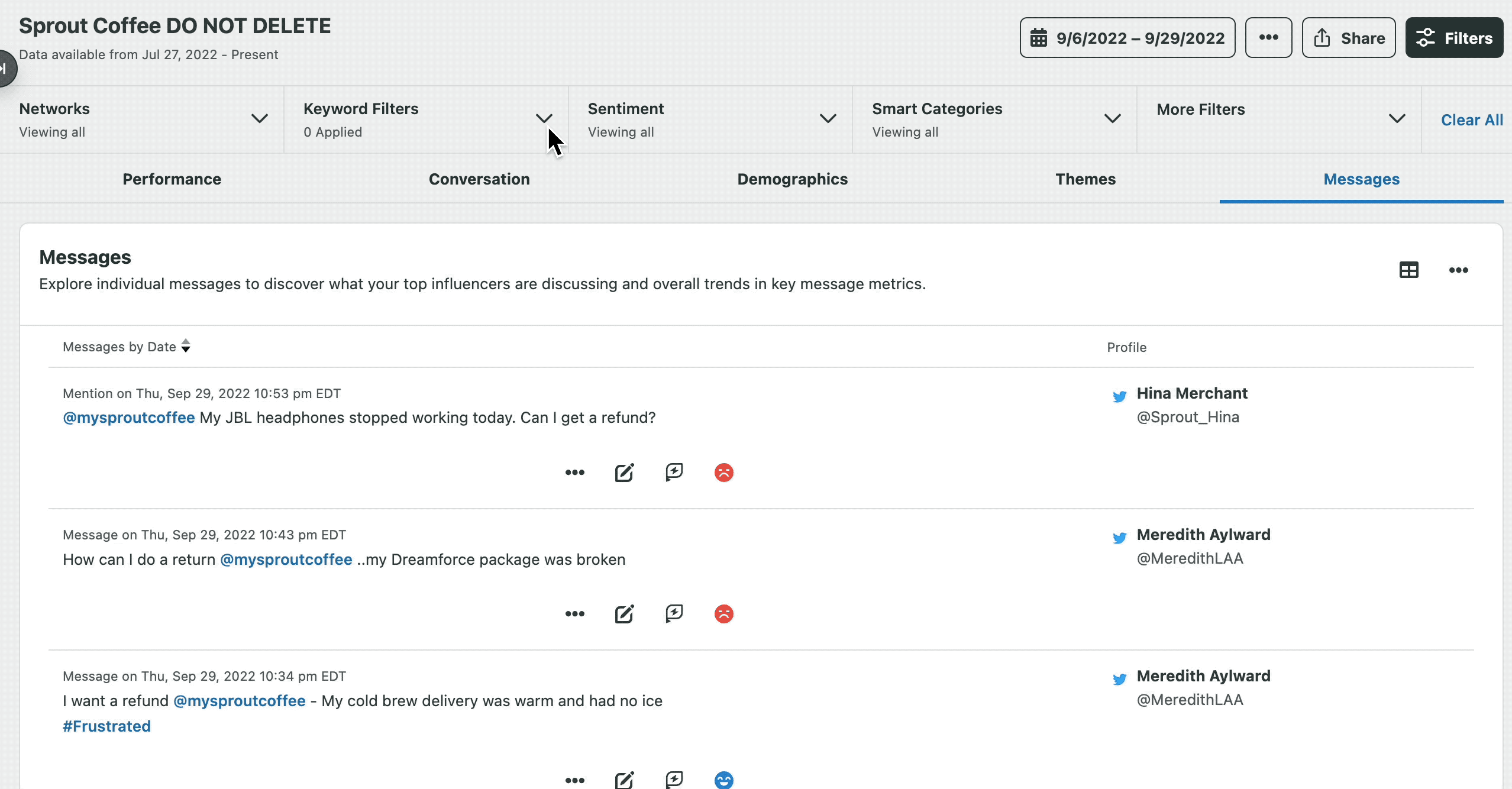Open more options for Hina Merchant message
Viewport: 1512px width, 789px height.
pyautogui.click(x=574, y=472)
